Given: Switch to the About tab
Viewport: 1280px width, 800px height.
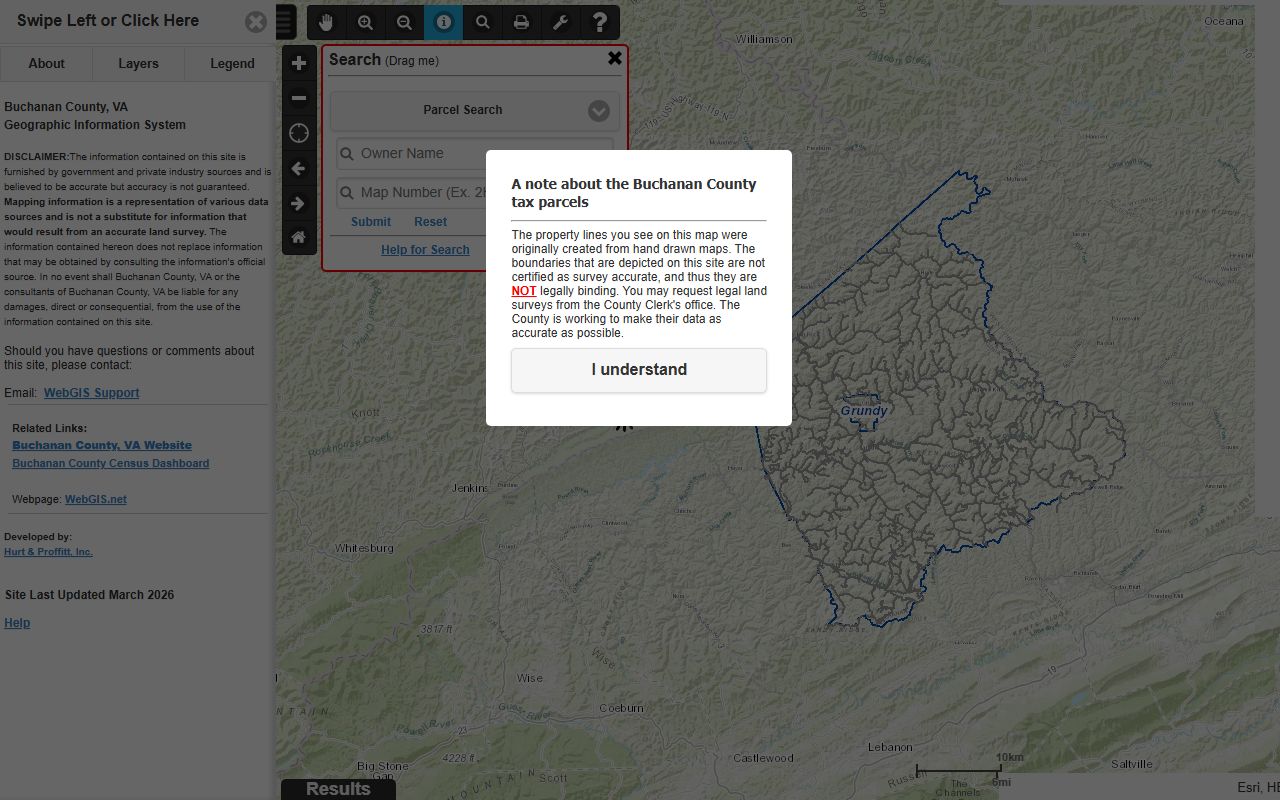Looking at the screenshot, I should coord(46,63).
